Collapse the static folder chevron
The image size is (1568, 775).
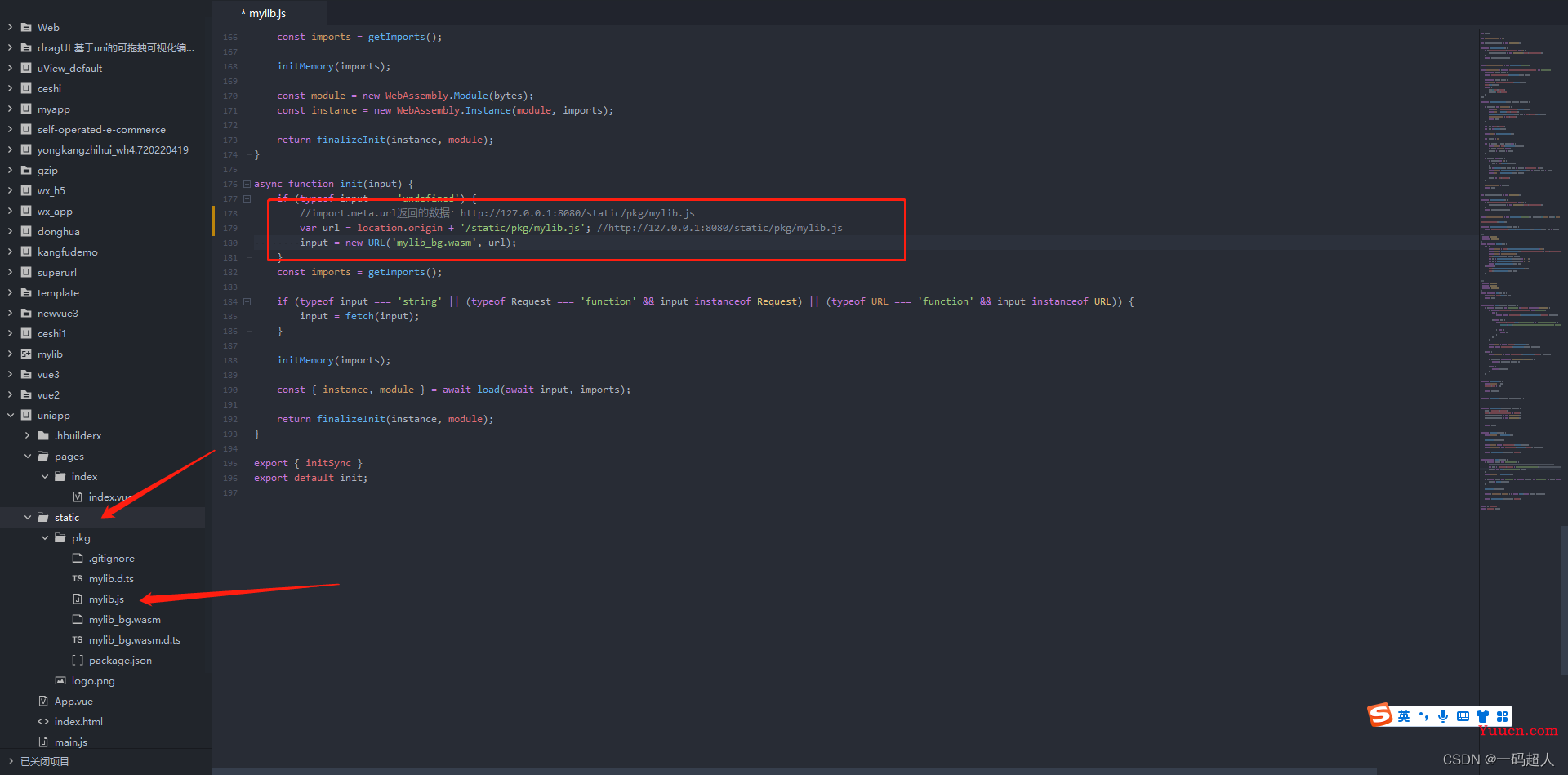pos(27,517)
